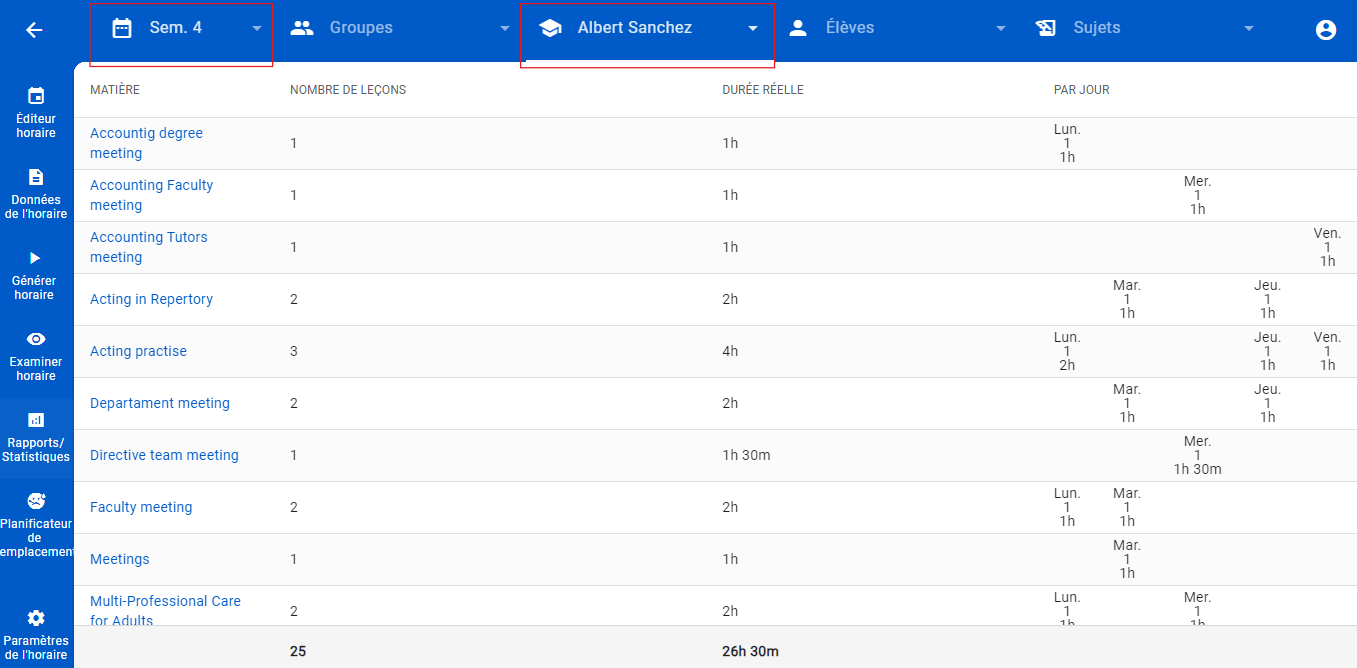Click Mer. entry in Accounting Faculty row
This screenshot has height=668, width=1357.
tap(1197, 195)
